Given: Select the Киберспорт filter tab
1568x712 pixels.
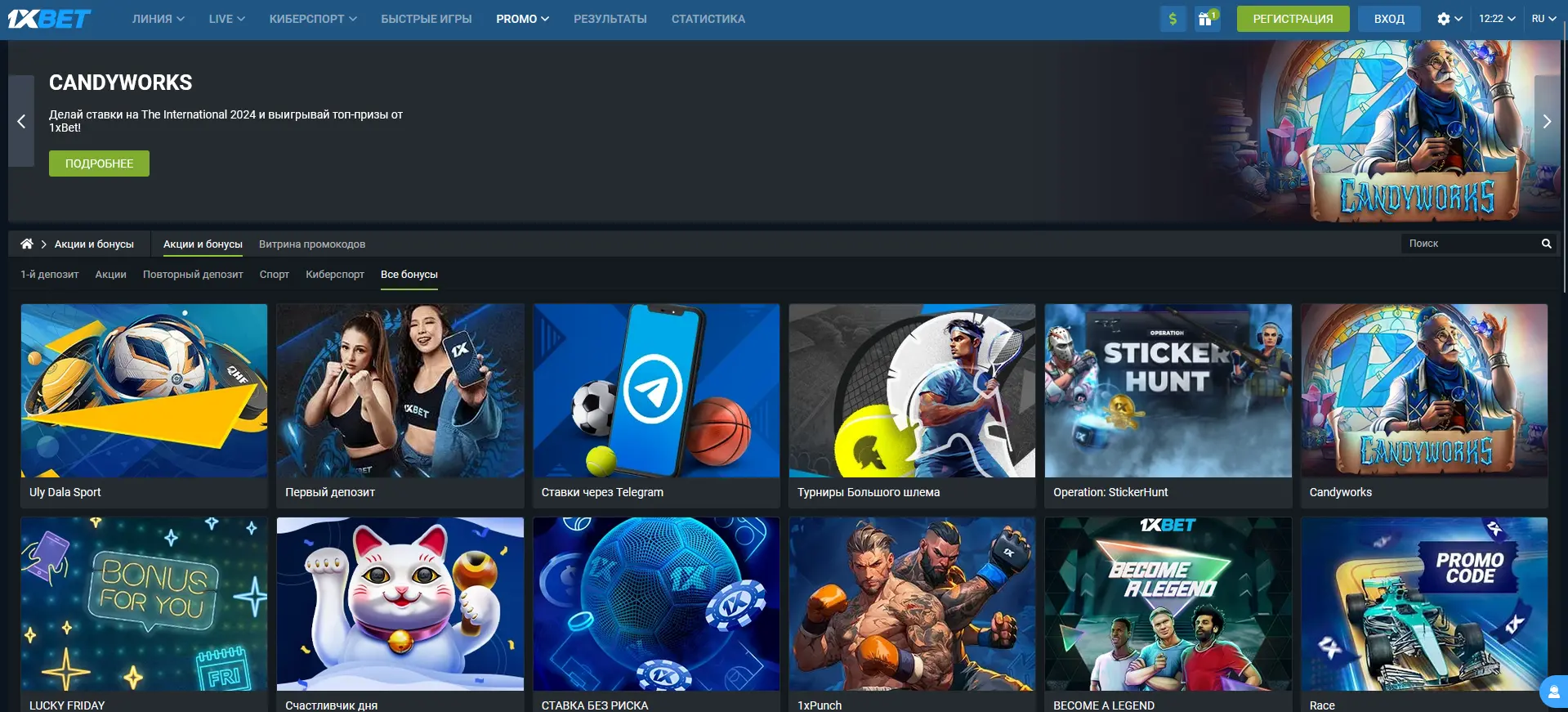Looking at the screenshot, I should (335, 275).
